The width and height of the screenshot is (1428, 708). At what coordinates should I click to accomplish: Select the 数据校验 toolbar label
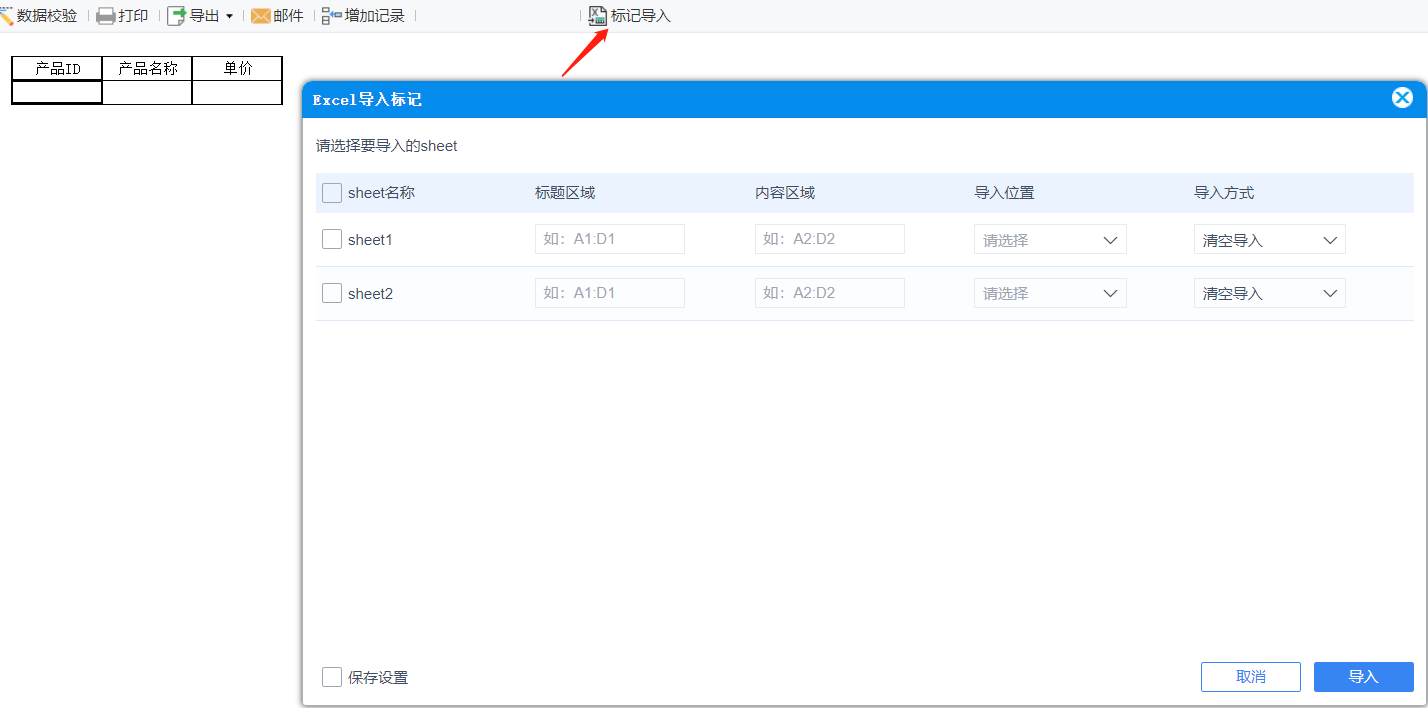47,16
